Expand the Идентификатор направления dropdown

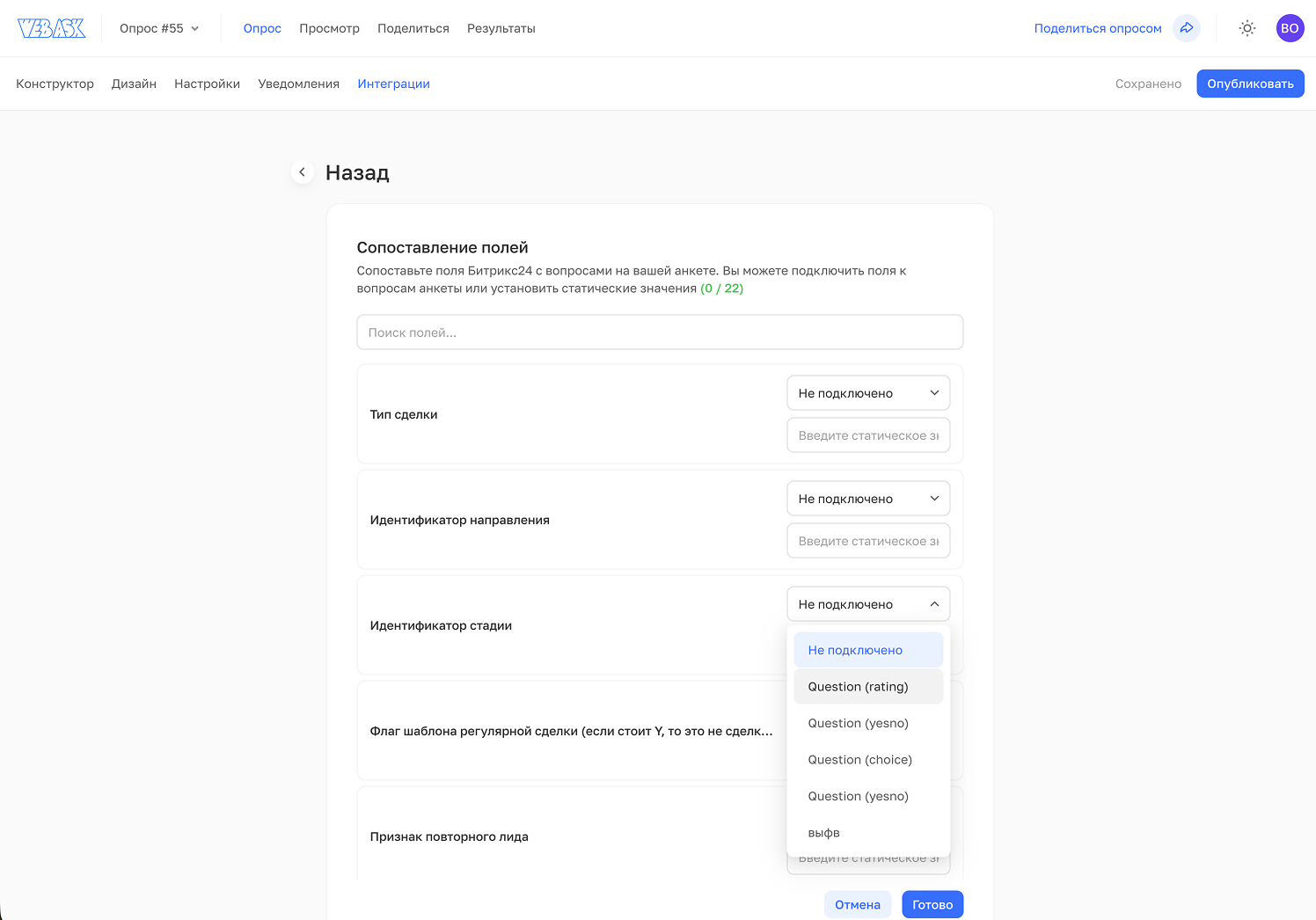[x=868, y=499]
